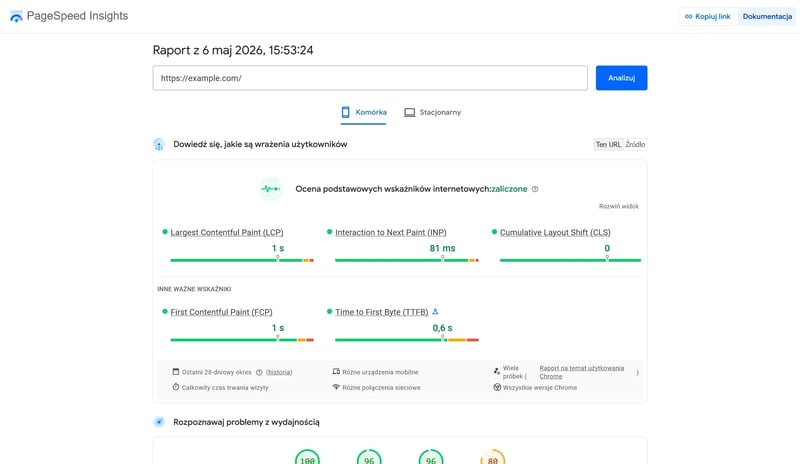Click the samples icon by Wiele próbek
800x464 pixels.
click(x=496, y=372)
